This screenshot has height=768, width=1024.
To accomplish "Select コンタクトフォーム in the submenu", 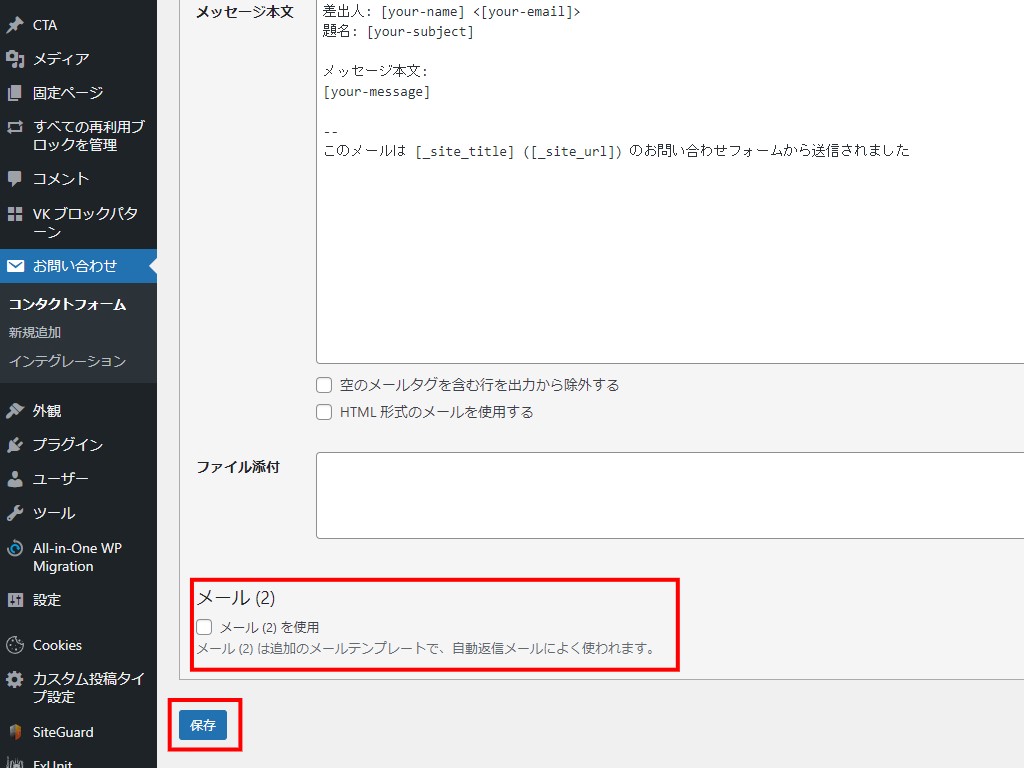I will [67, 305].
